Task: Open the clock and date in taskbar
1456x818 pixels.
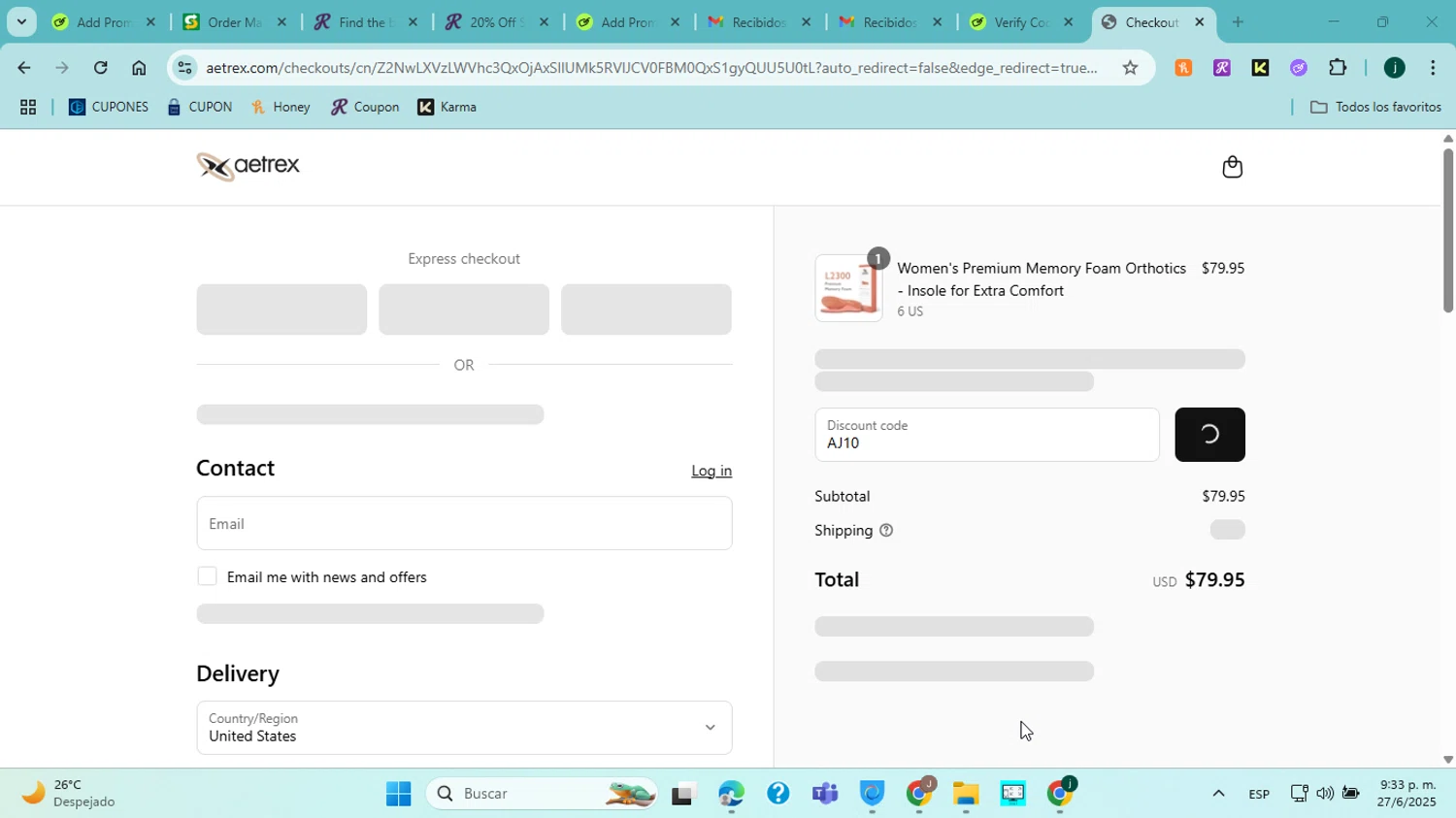Action: [x=1407, y=794]
